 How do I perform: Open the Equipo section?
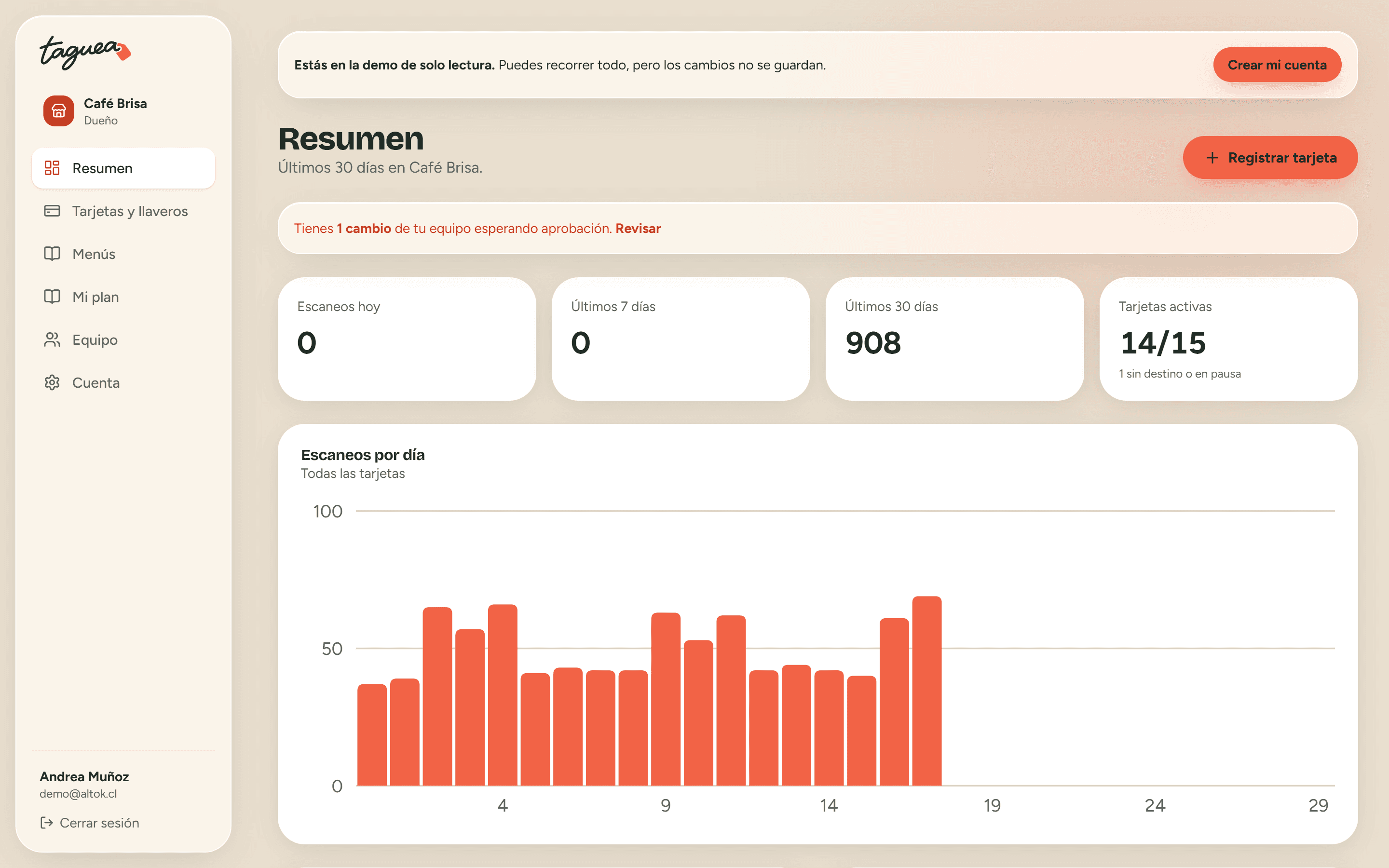tap(123, 340)
